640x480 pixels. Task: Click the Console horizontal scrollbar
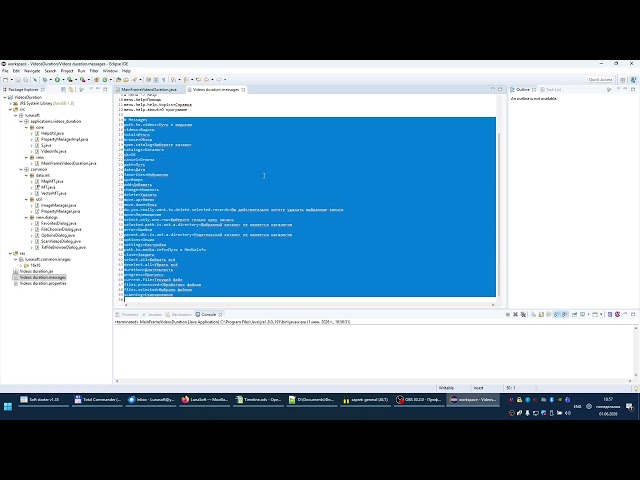(373, 381)
